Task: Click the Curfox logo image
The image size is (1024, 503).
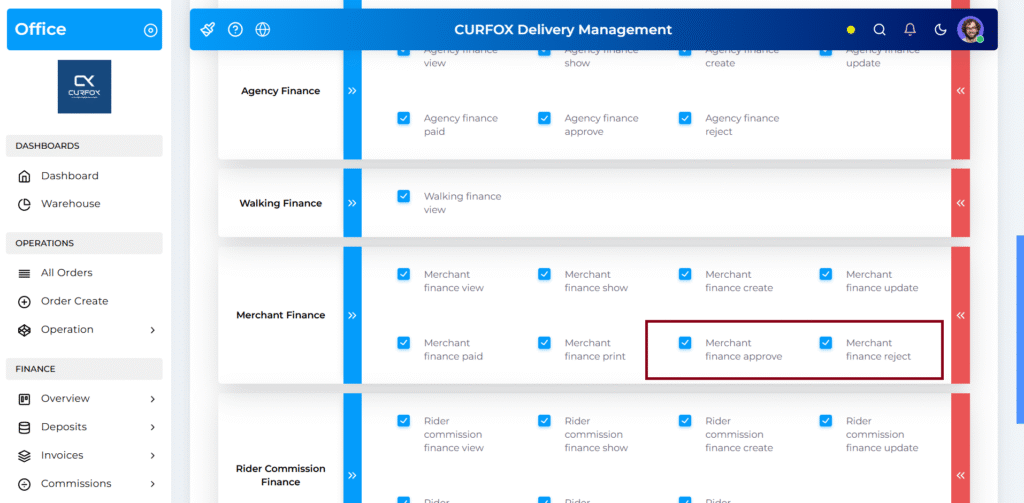Action: [84, 87]
